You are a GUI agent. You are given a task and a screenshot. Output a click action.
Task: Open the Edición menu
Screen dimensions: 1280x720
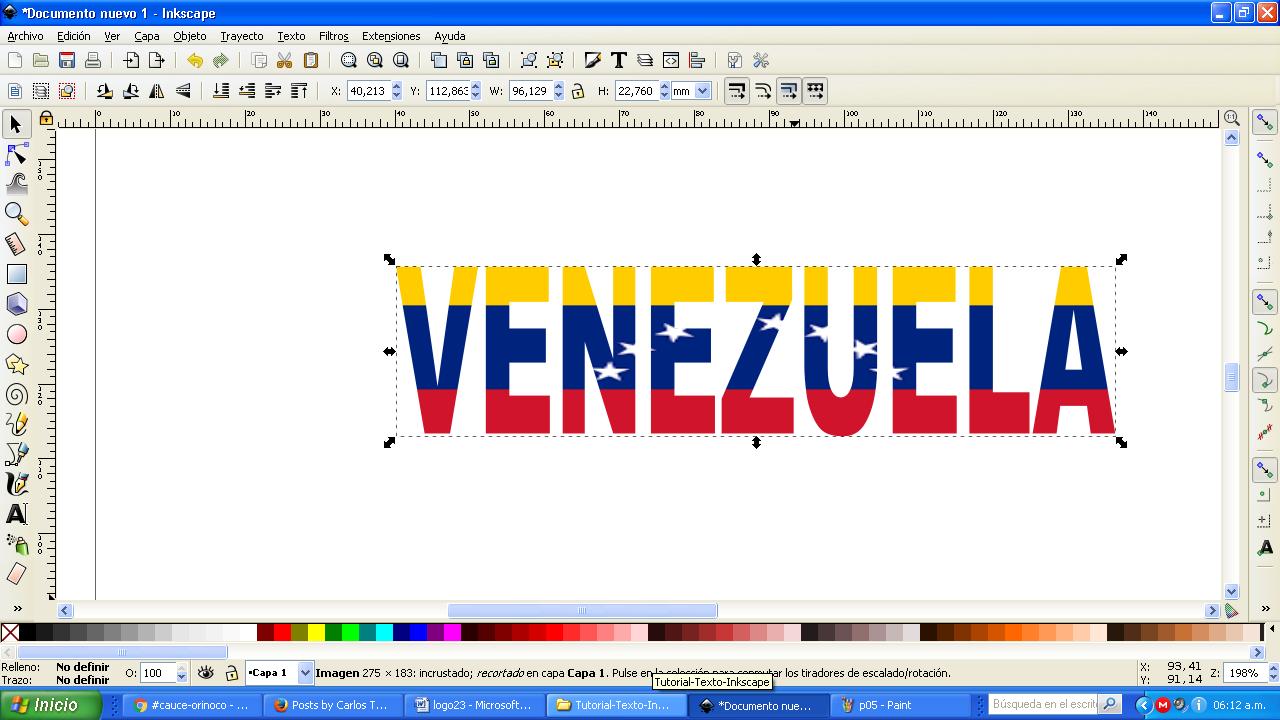click(x=74, y=36)
